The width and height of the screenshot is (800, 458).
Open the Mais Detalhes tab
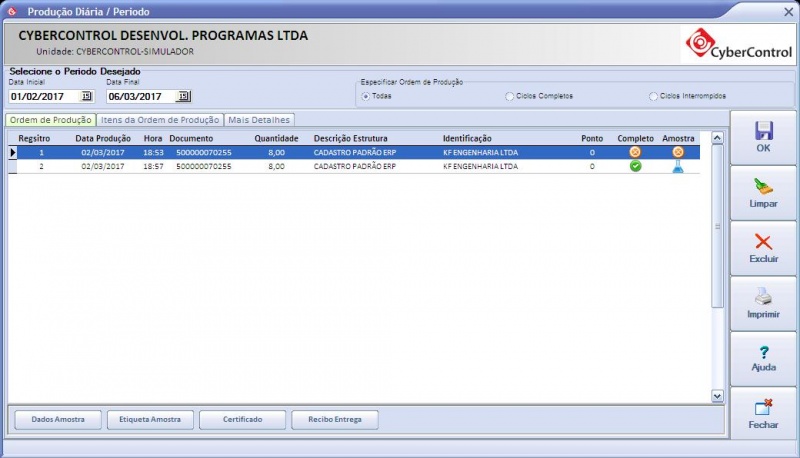point(259,120)
